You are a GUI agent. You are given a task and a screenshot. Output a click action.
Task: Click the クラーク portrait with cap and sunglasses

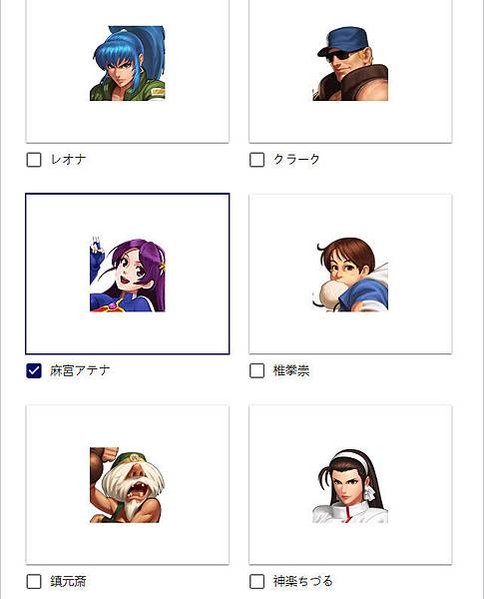350,63
